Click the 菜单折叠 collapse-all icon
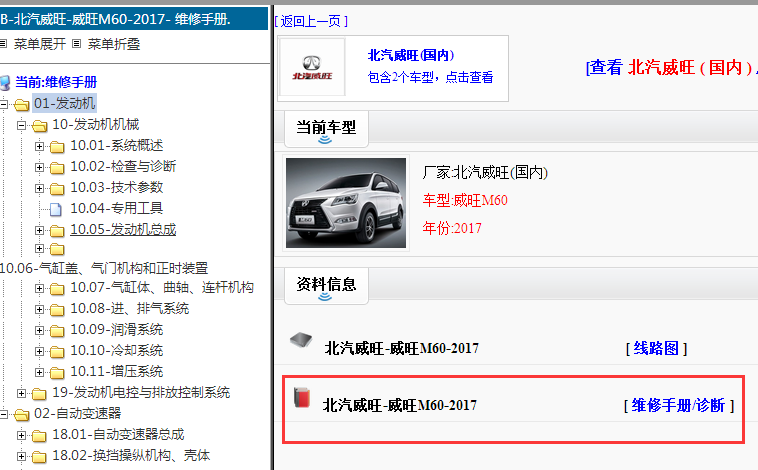This screenshot has width=758, height=470. [x=76, y=44]
